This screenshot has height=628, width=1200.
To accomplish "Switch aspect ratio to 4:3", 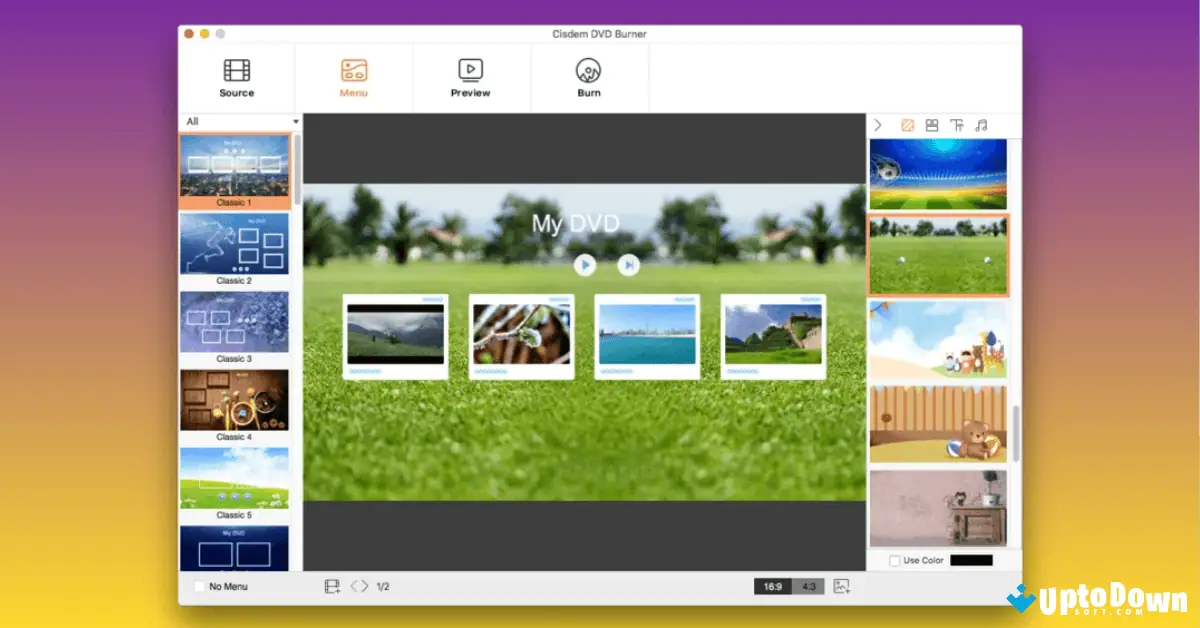I will coord(808,587).
